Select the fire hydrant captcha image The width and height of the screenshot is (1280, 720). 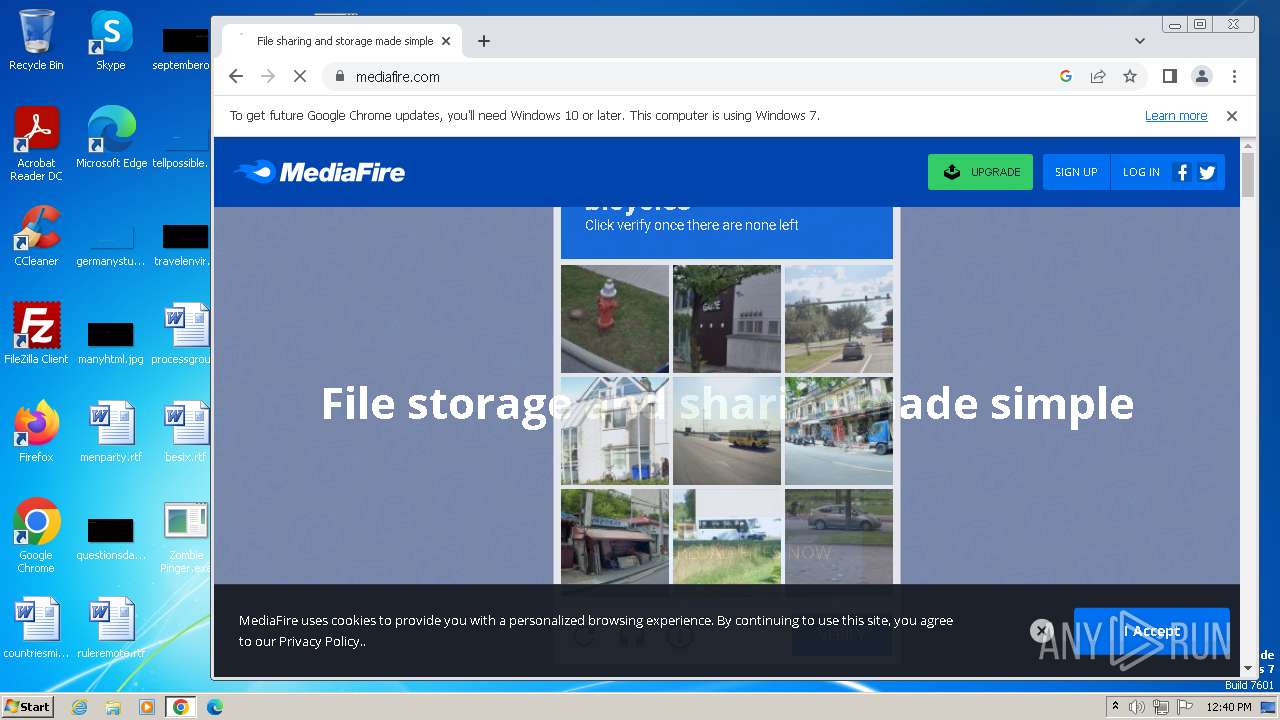(x=615, y=319)
